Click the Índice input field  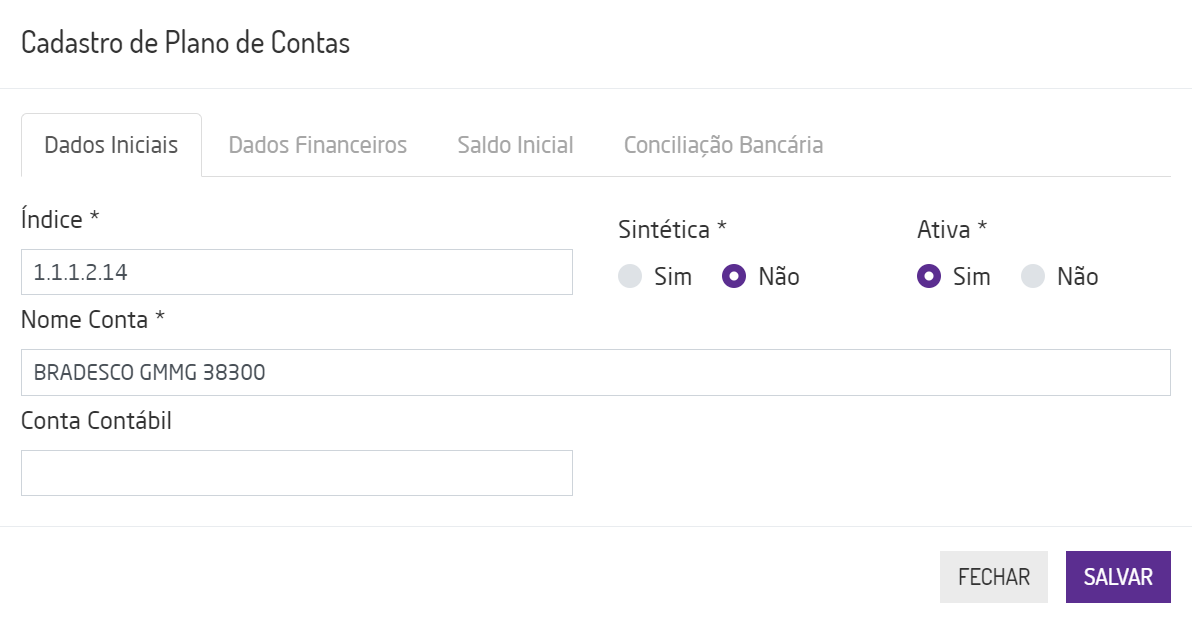(x=296, y=272)
